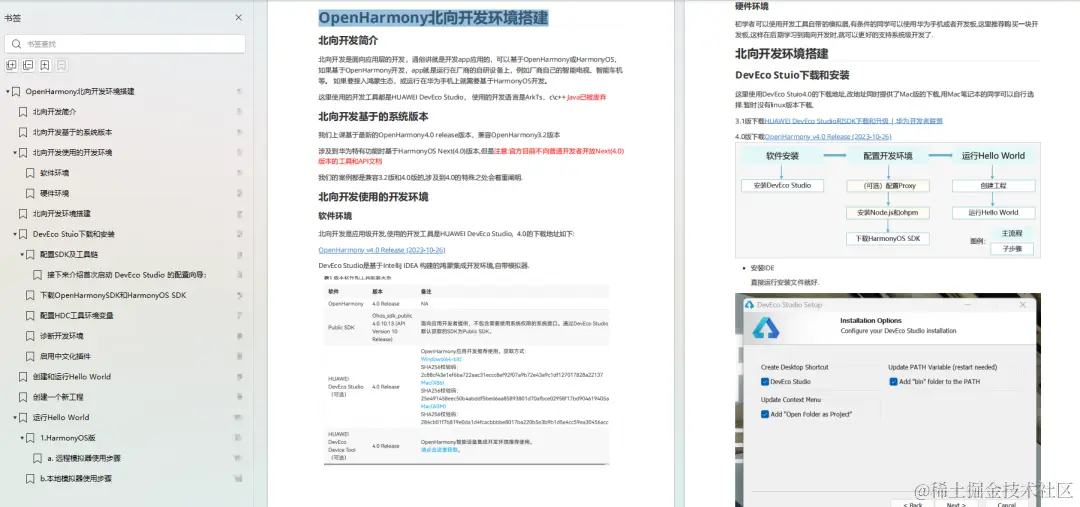
Task: Click the bookmark icon beside 创建一个新工程
Action: pos(23,397)
